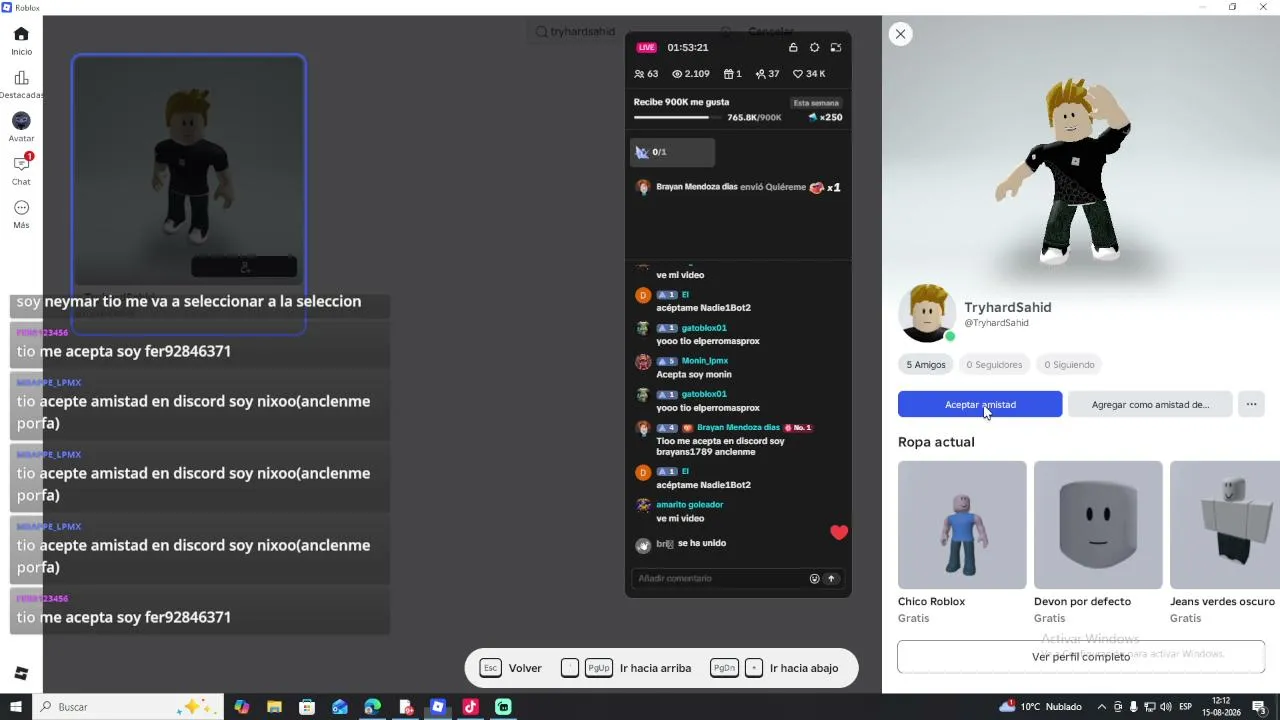The height and width of the screenshot is (720, 1280).
Task: Click amarito goleador username in chat
Action: pos(689,505)
